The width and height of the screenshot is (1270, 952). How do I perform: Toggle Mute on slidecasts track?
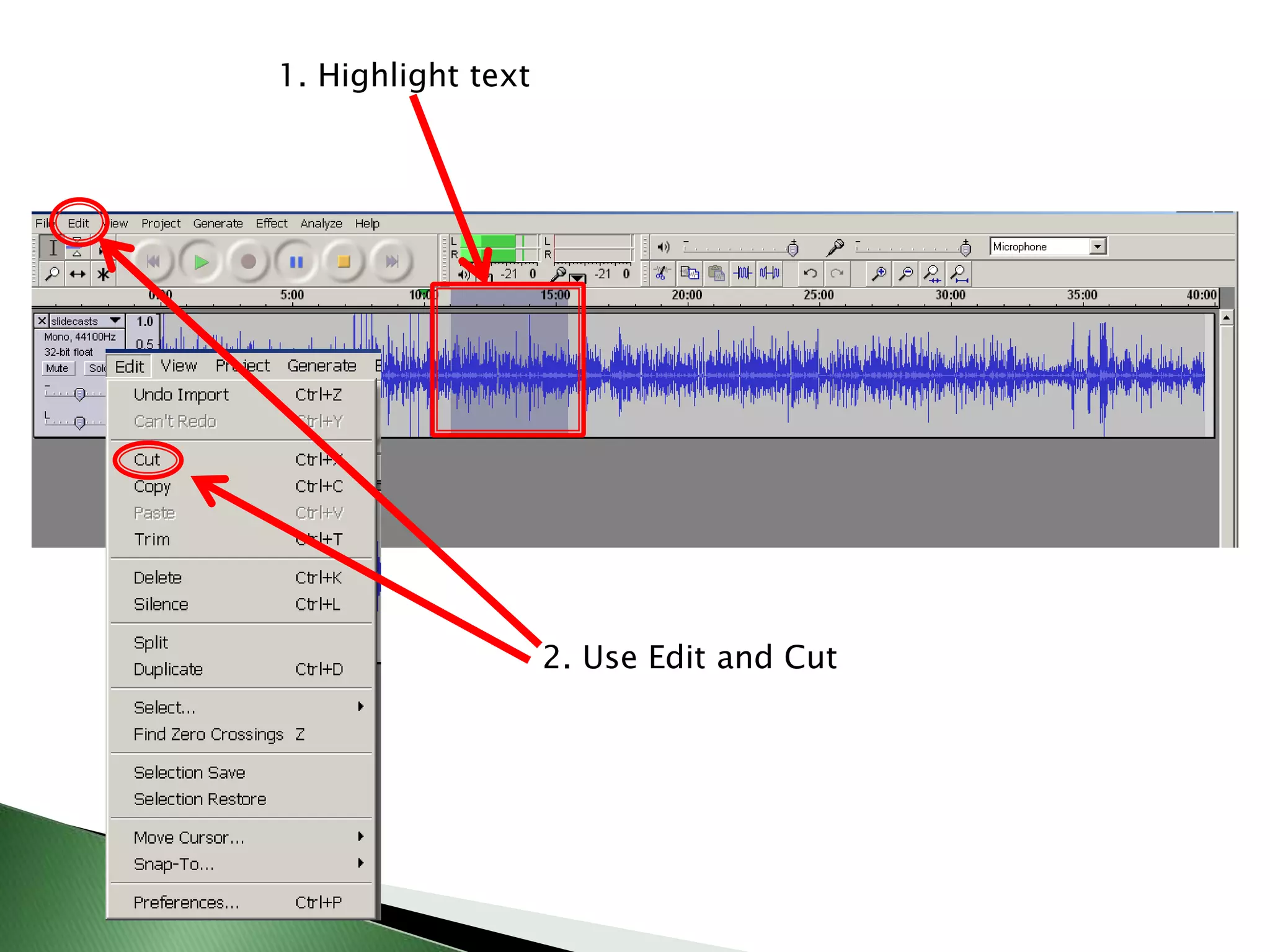pyautogui.click(x=57, y=368)
